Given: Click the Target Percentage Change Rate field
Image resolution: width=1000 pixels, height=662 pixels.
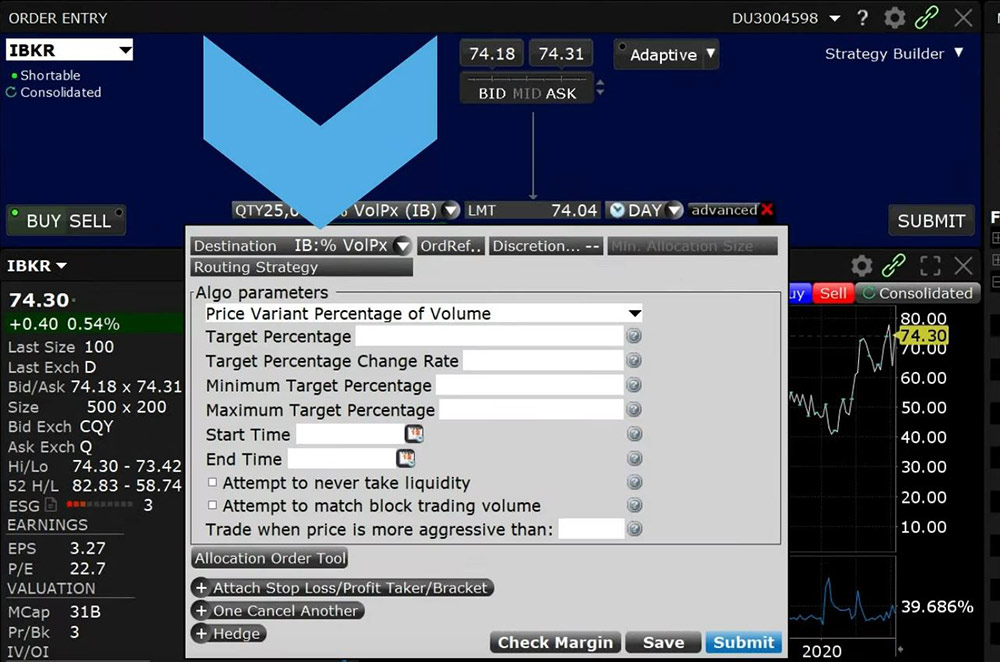Looking at the screenshot, I should [x=543, y=361].
